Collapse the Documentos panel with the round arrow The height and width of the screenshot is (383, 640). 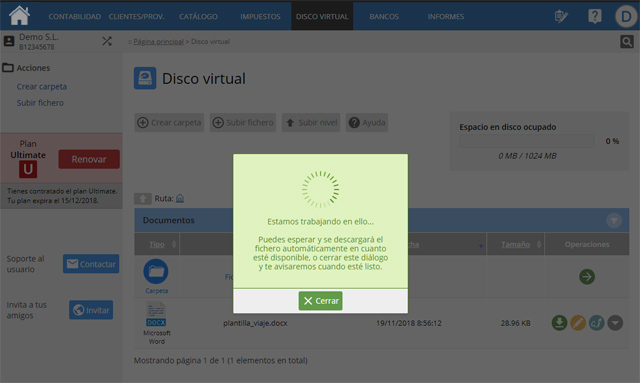613,220
